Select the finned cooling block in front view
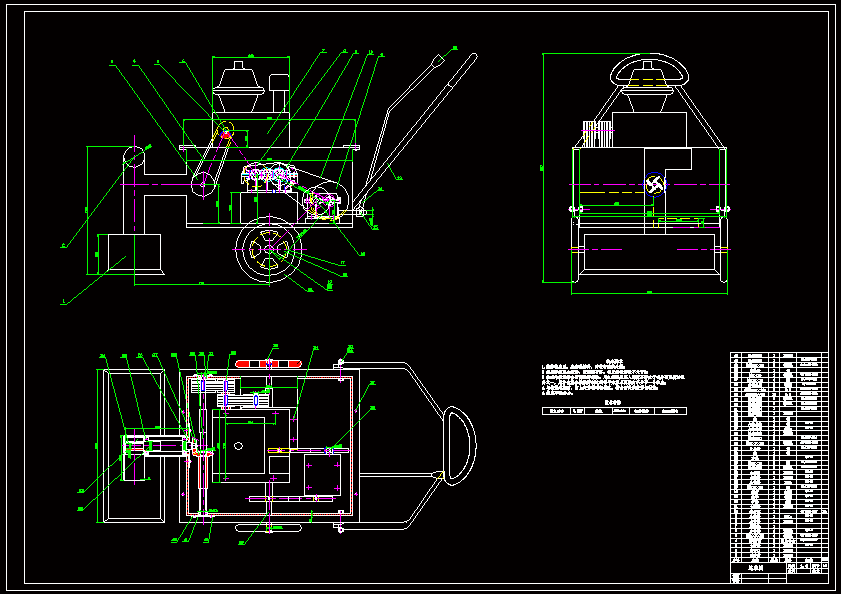Image resolution: width=841 pixels, height=594 pixels. click(x=597, y=134)
